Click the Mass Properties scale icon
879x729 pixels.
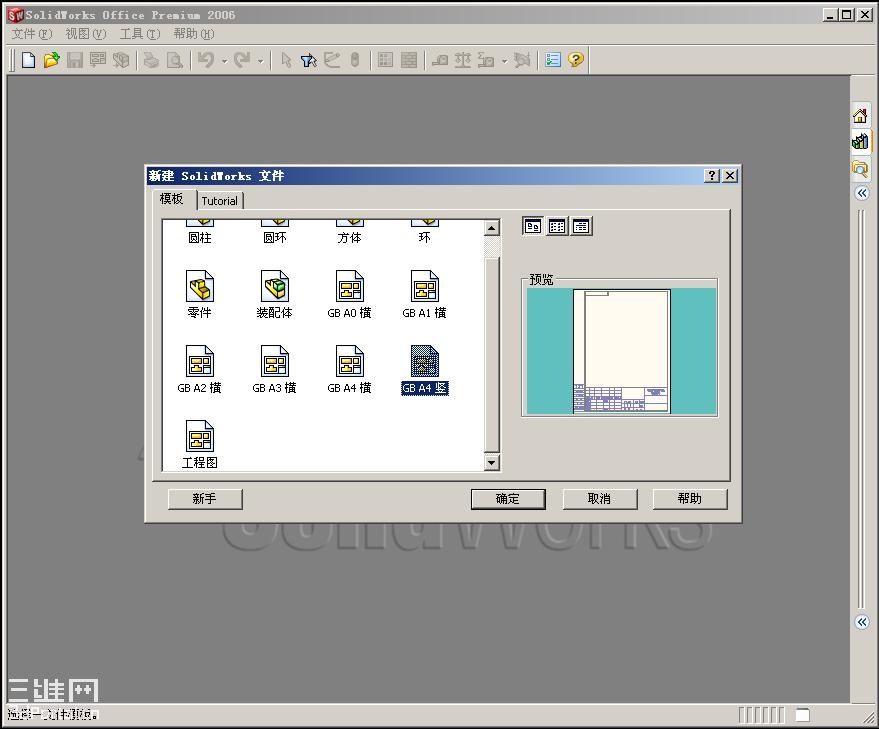462,59
